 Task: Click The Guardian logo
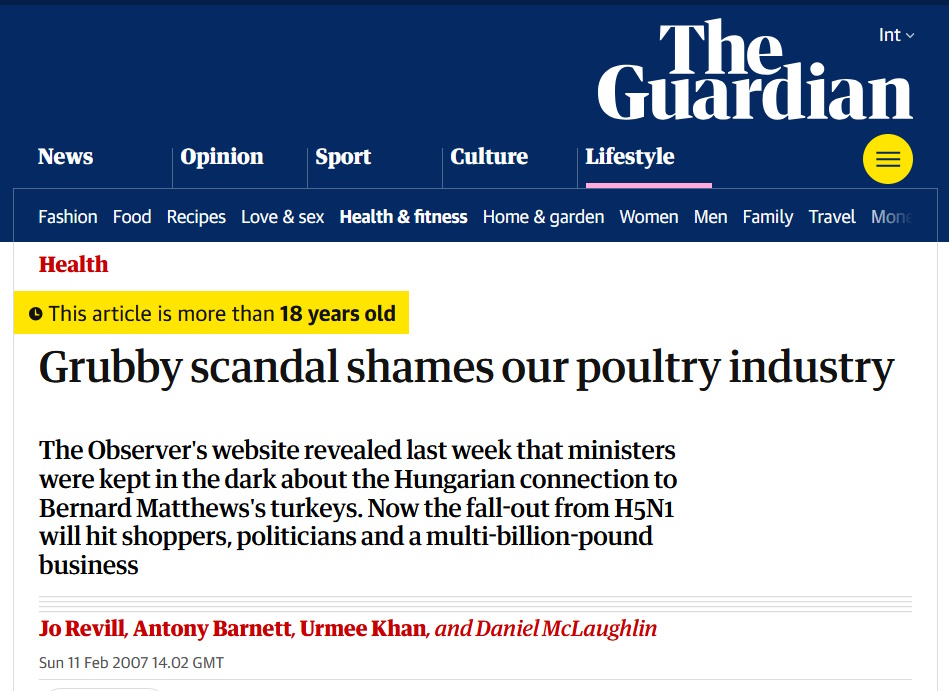coord(755,72)
